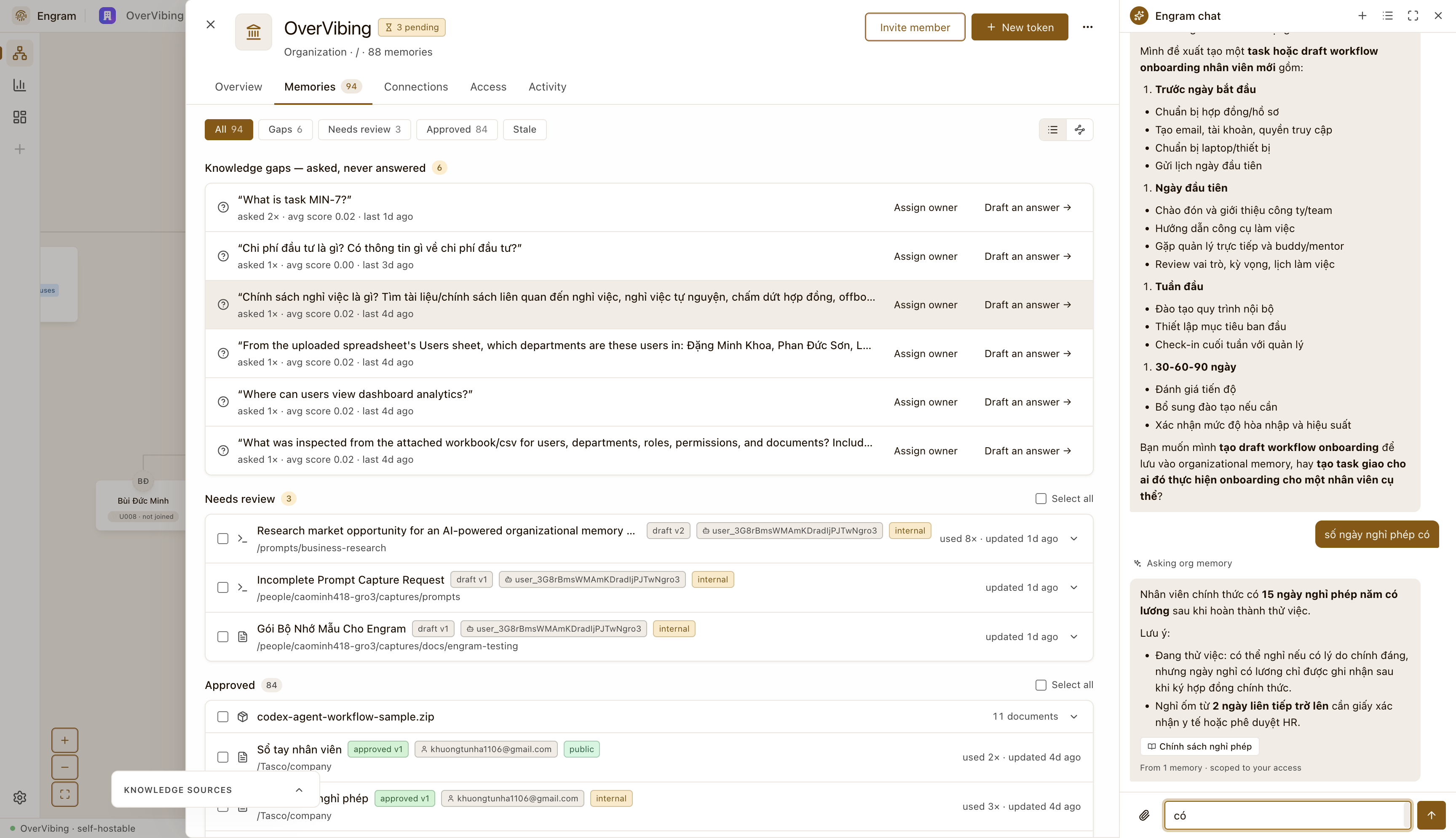
Task: Expand codex-agent-workflow-sample.zip documents
Action: [1074, 717]
